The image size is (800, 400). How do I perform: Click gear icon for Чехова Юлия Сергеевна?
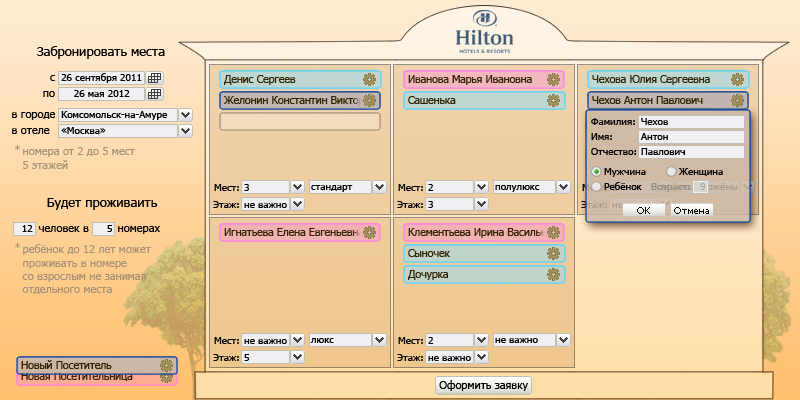point(737,79)
